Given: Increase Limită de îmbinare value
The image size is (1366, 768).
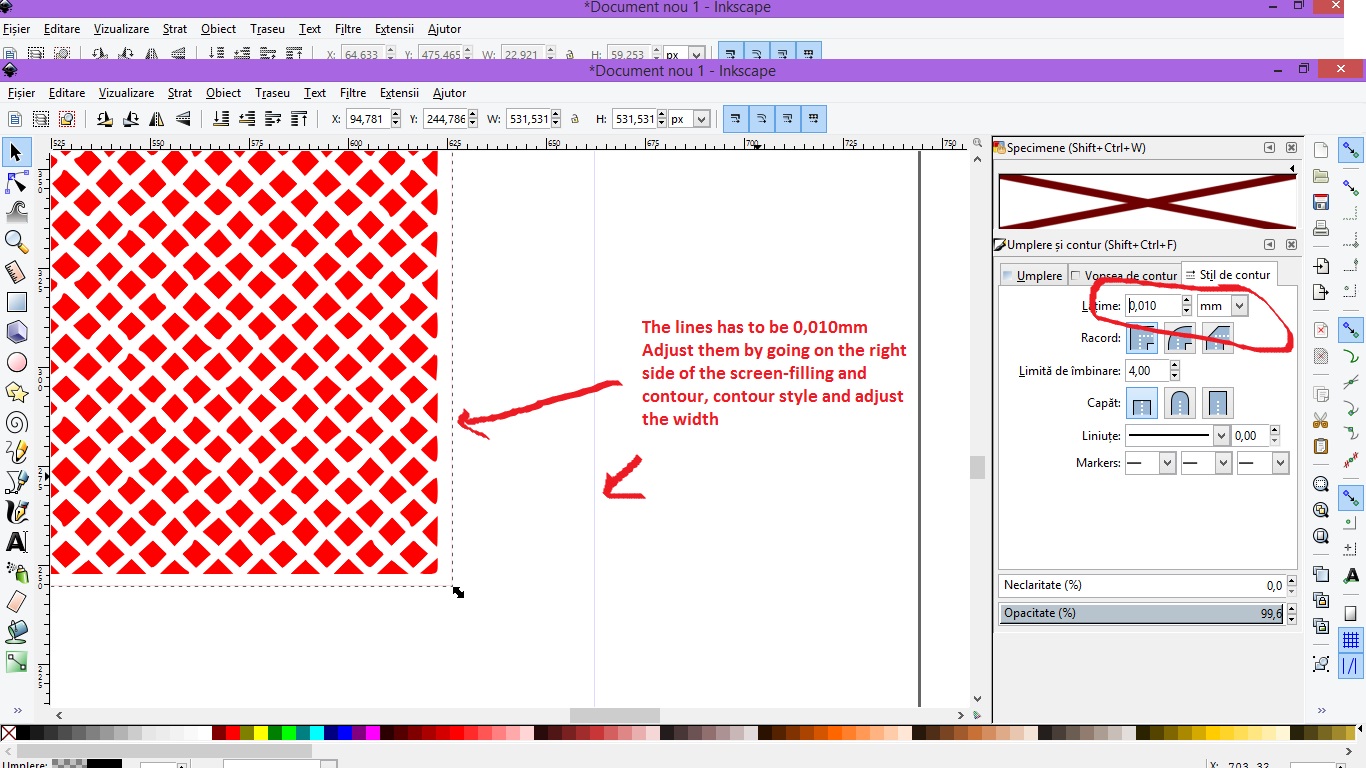Looking at the screenshot, I should click(x=1175, y=366).
